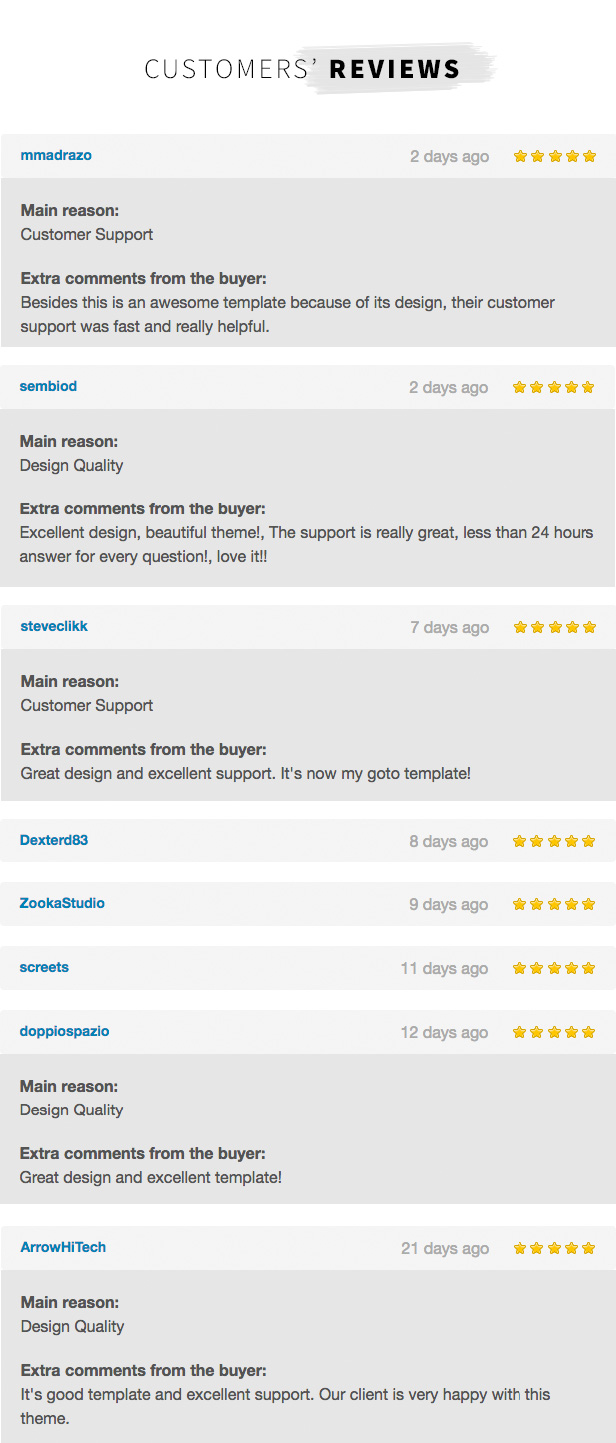Viewport: 616px width, 1443px height.
Task: Click the Dexterd83 username link
Action: tap(54, 840)
